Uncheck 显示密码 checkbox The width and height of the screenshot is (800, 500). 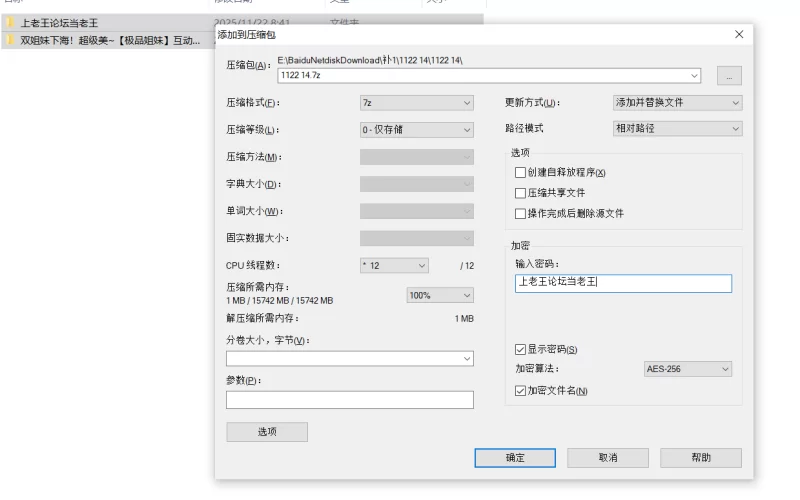pyautogui.click(x=520, y=349)
